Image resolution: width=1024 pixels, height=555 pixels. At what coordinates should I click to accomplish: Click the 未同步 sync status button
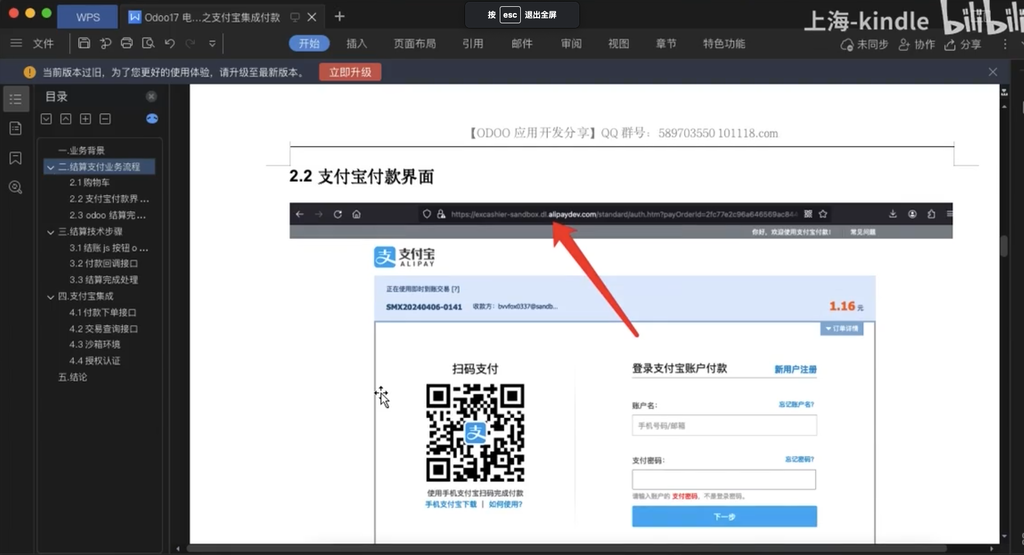coord(864,44)
